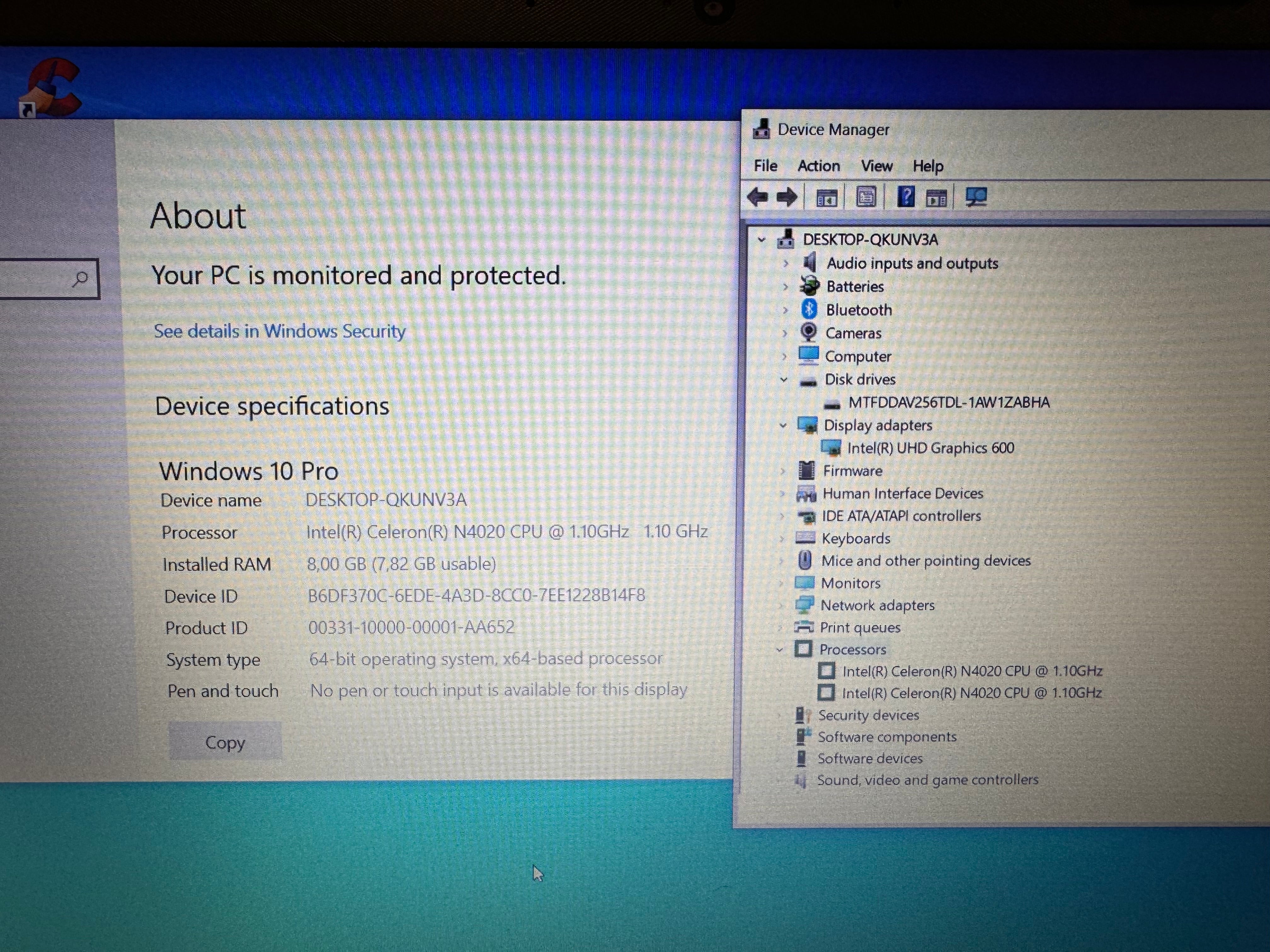
Task: Click the Processor value in Device specifications
Action: tap(507, 531)
